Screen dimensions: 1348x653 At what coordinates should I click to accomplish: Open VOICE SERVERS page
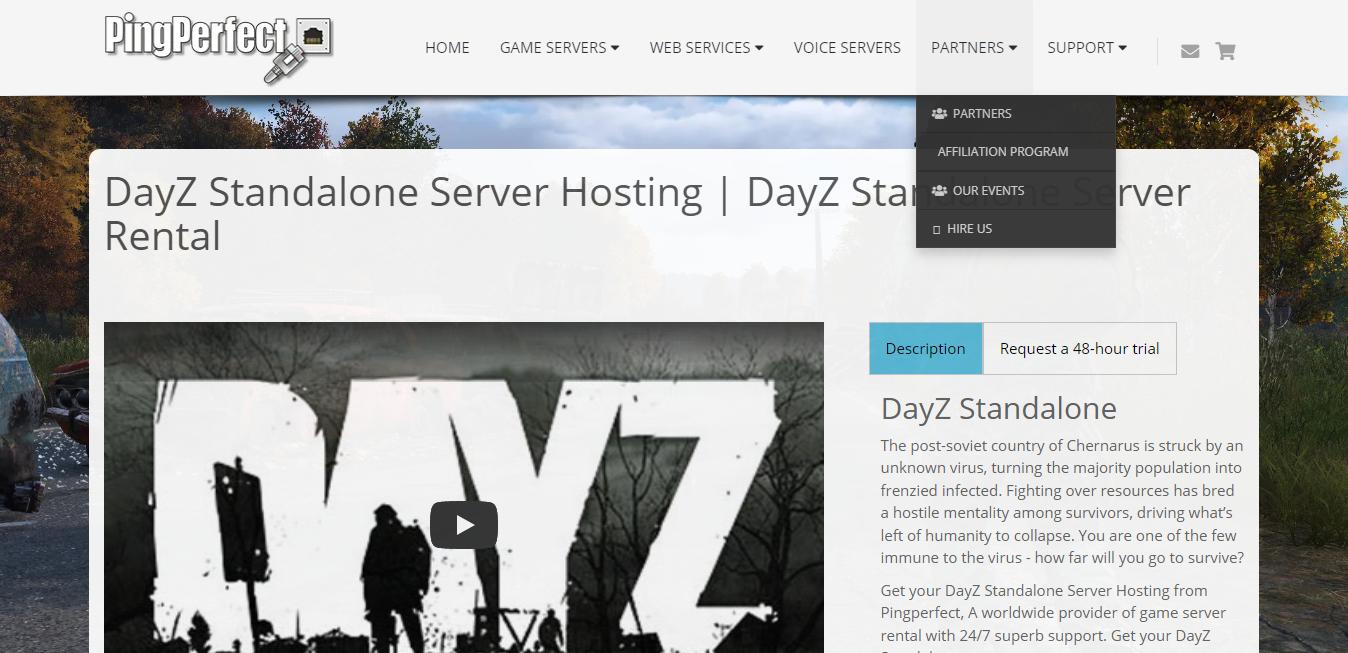847,47
